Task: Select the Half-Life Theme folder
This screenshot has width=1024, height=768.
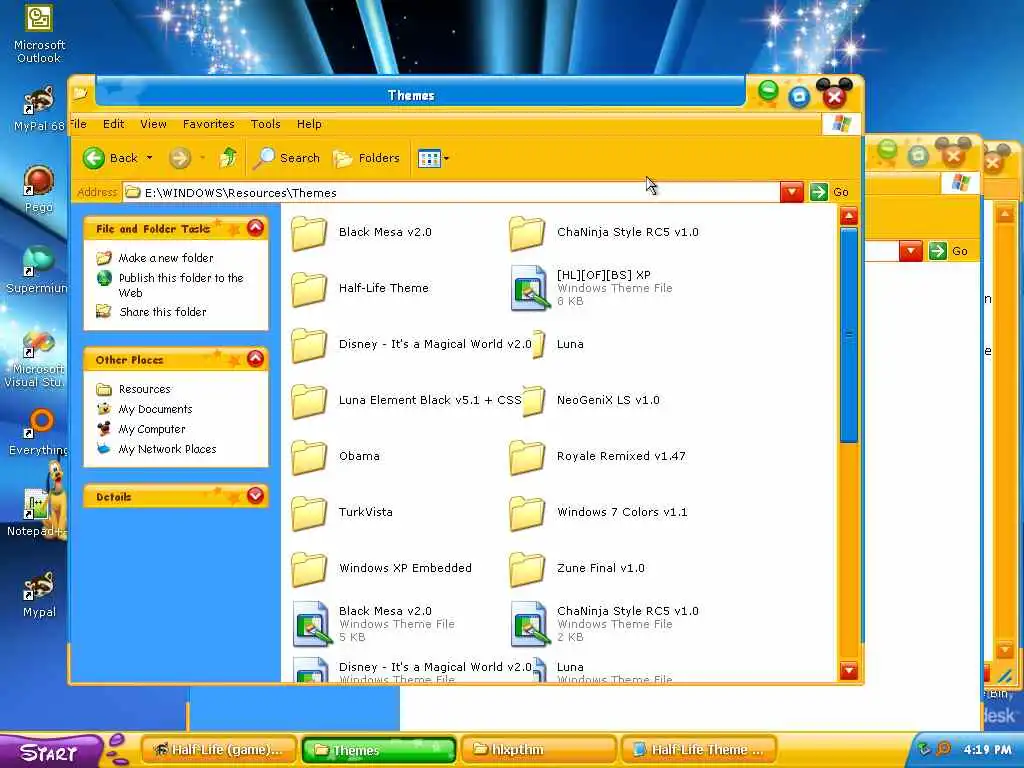Action: [x=360, y=288]
